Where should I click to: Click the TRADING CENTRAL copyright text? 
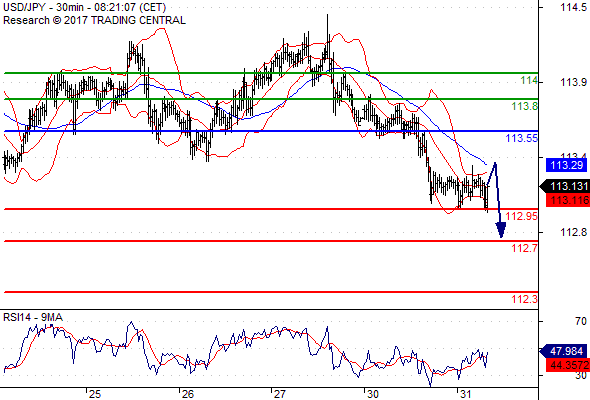(x=94, y=20)
